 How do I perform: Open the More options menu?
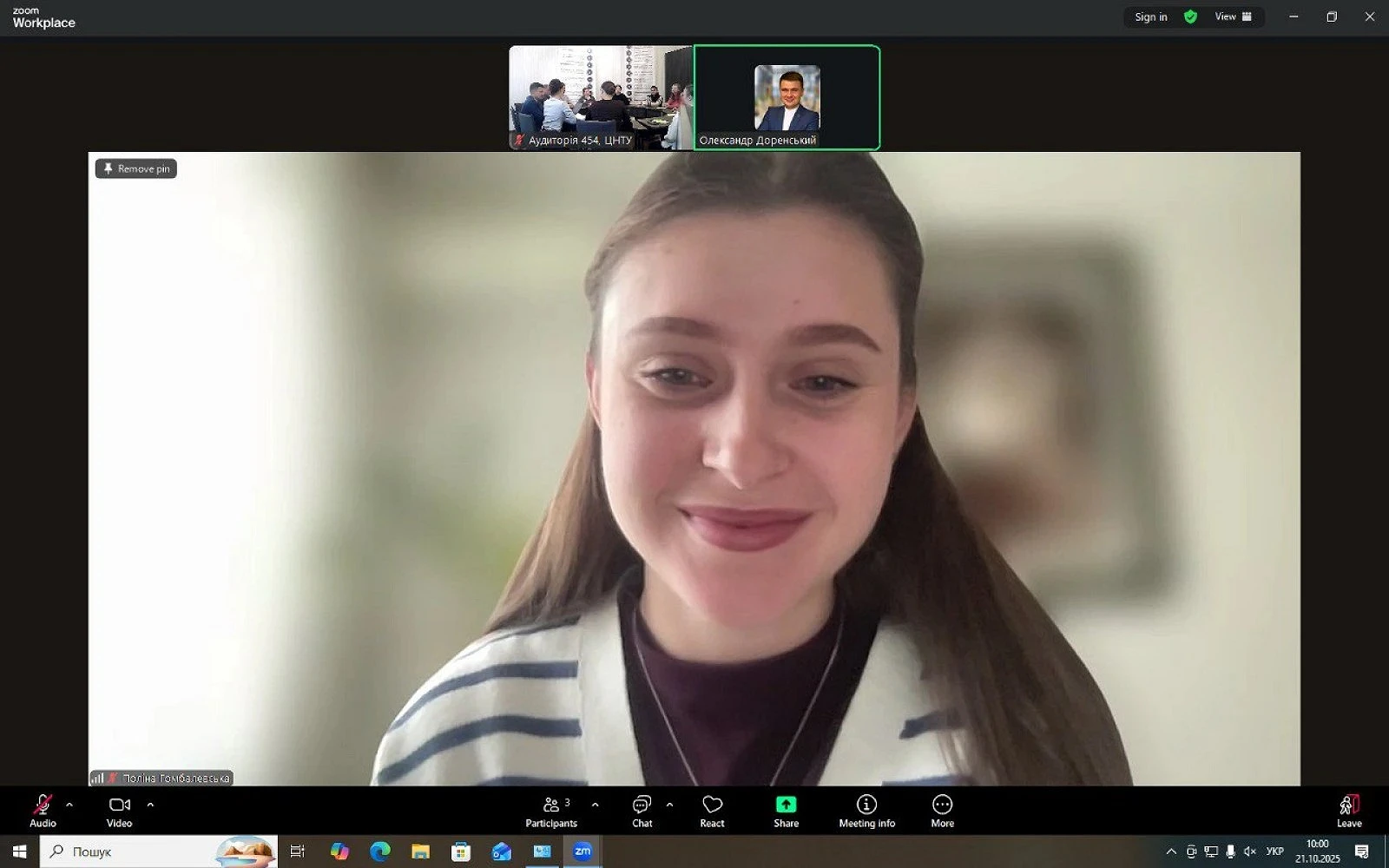coord(942,811)
